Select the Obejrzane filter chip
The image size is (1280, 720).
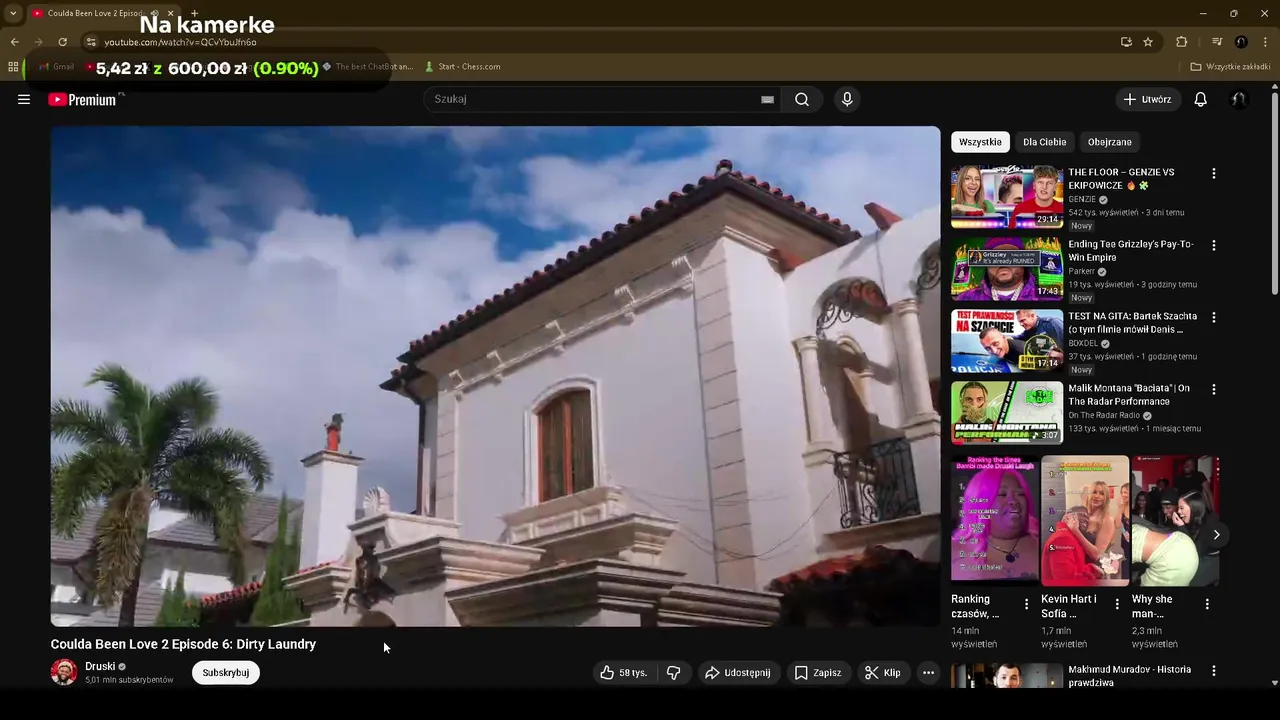click(1110, 142)
